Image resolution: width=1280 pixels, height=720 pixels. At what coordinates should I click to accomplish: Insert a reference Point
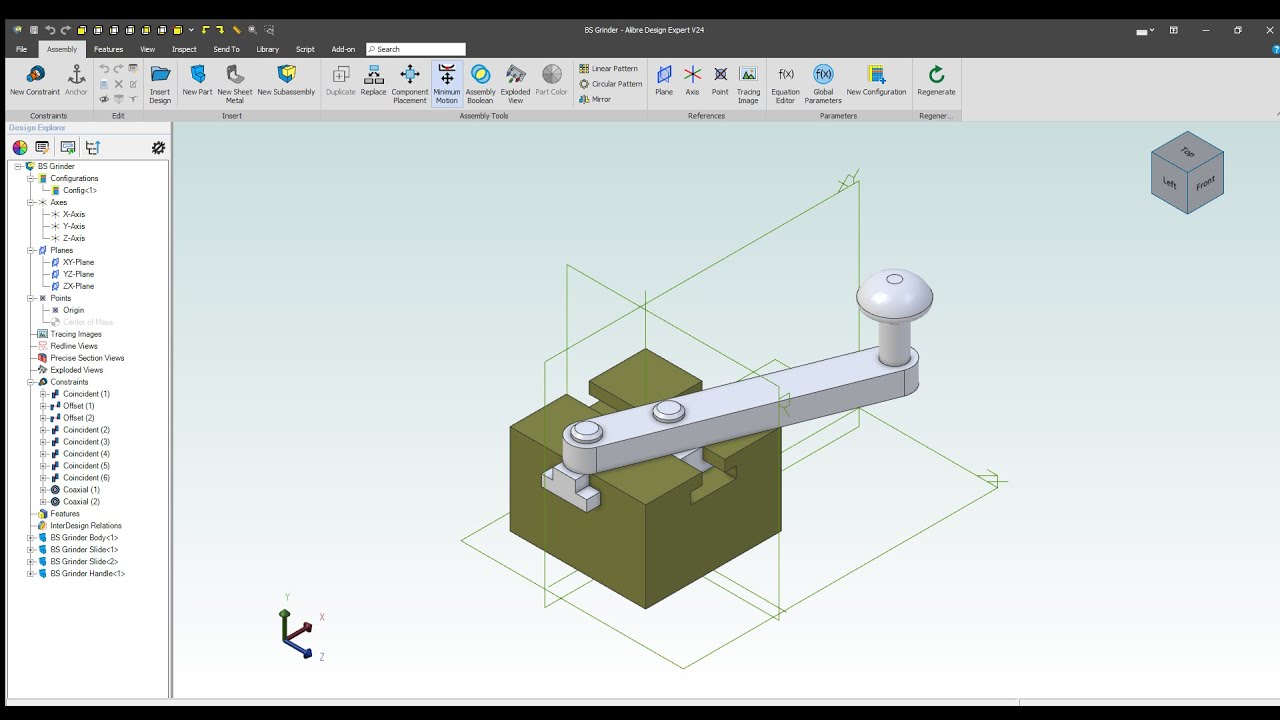coord(720,81)
